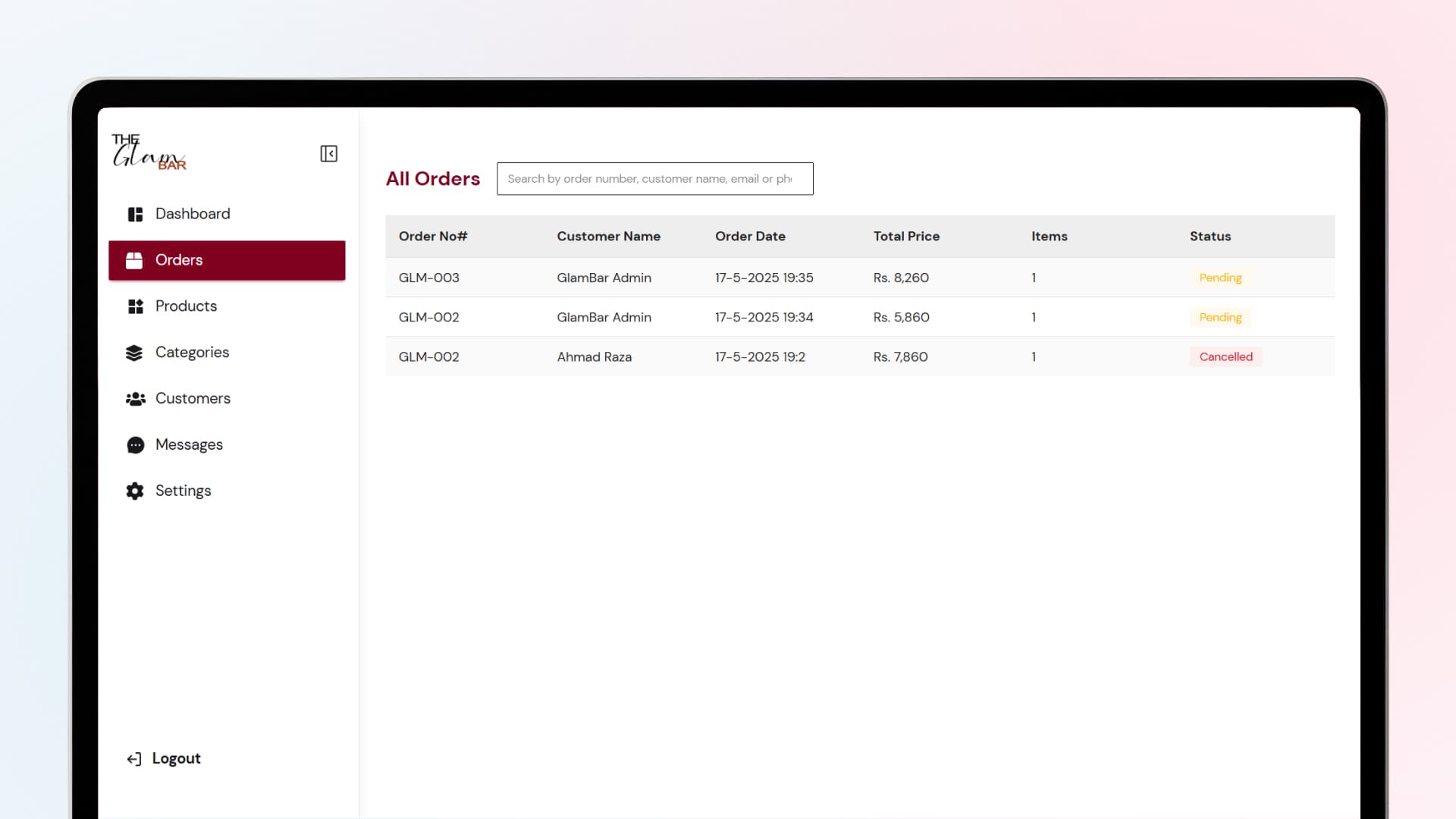Image resolution: width=1456 pixels, height=819 pixels.
Task: Click the Order Date column header
Action: click(x=749, y=237)
